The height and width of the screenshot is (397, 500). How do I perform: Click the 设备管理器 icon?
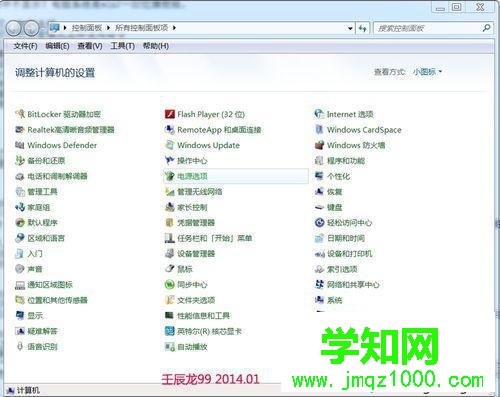[170, 253]
